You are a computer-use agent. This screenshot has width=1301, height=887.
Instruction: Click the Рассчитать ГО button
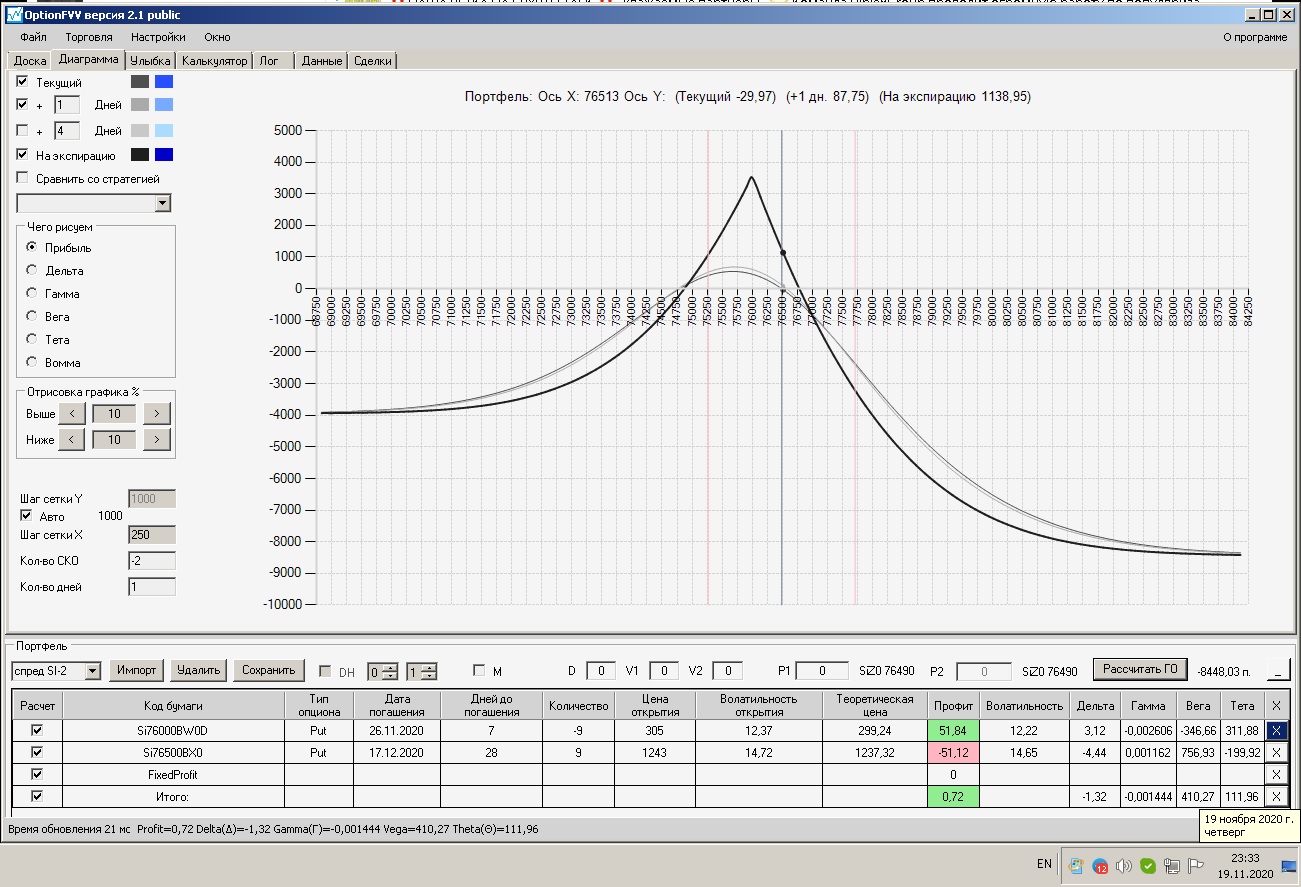pos(1138,669)
